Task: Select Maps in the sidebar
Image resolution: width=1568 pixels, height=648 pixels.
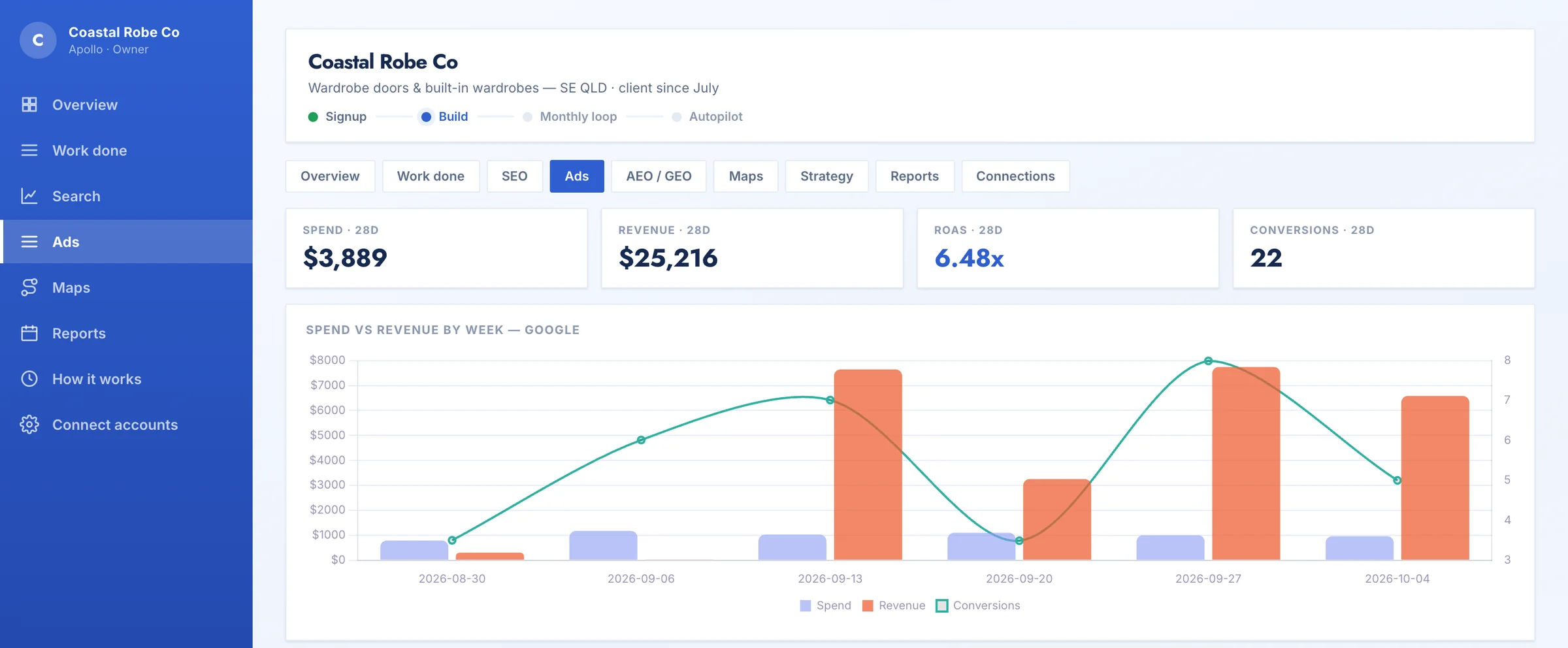Action: coord(126,287)
